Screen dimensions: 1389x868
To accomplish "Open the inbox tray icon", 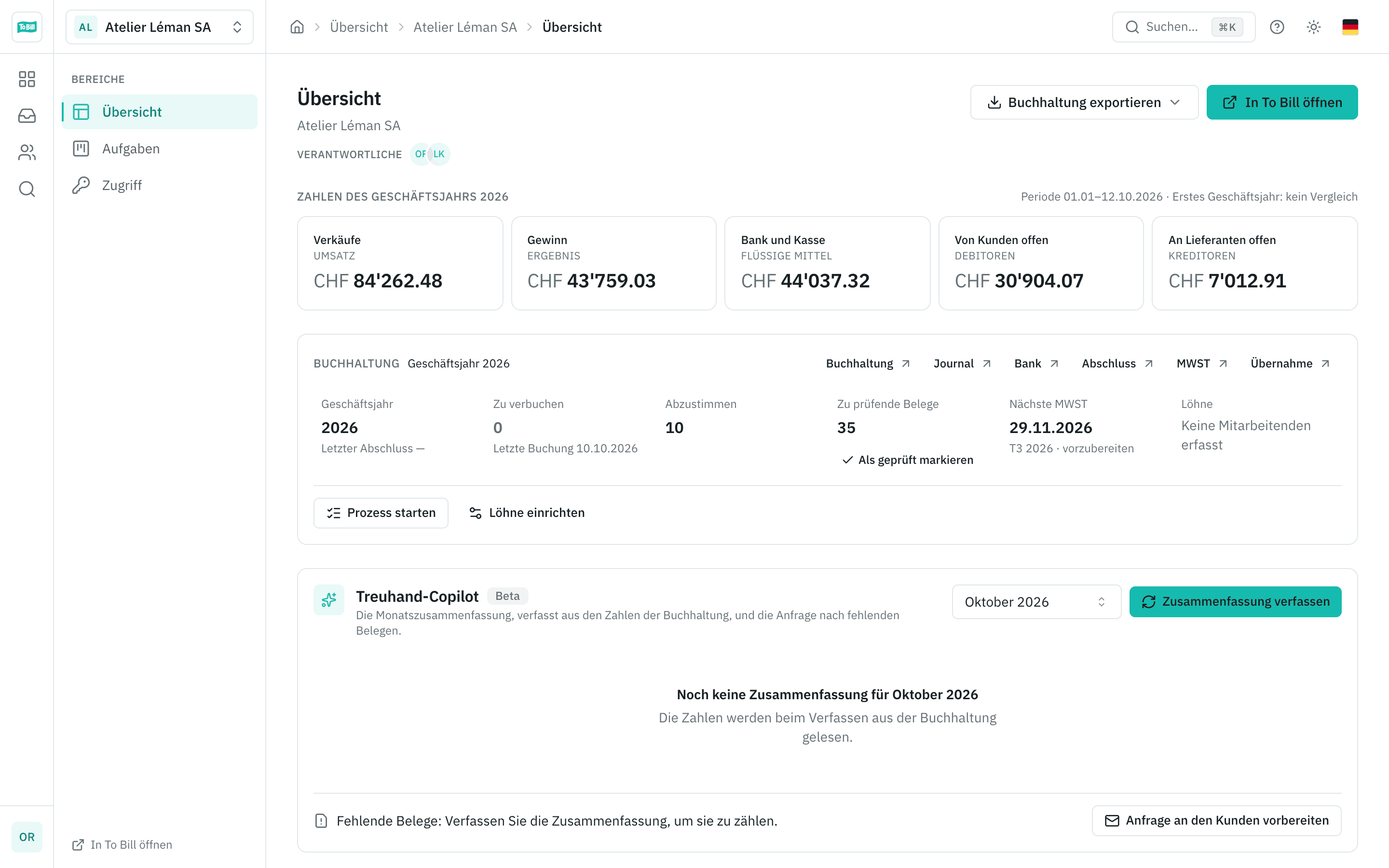I will tap(27, 115).
